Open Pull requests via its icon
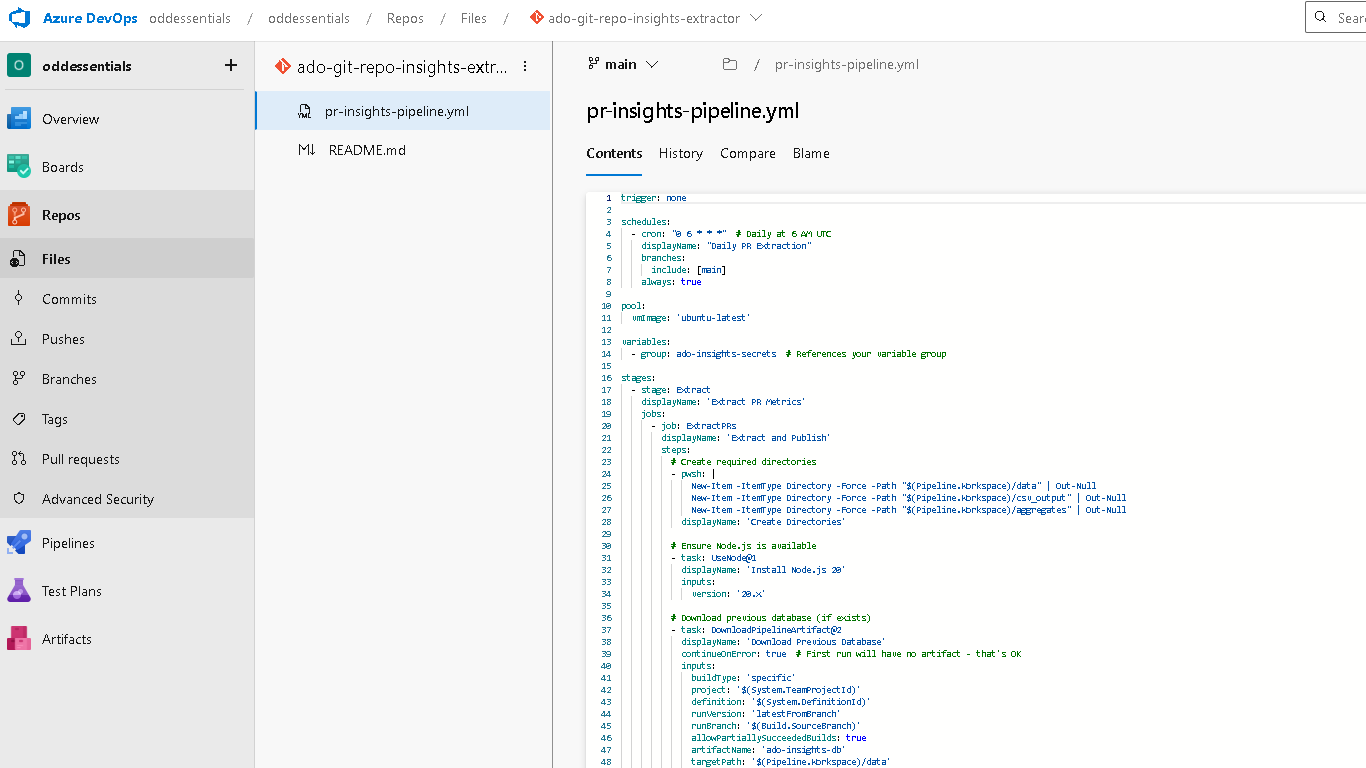 (18, 459)
